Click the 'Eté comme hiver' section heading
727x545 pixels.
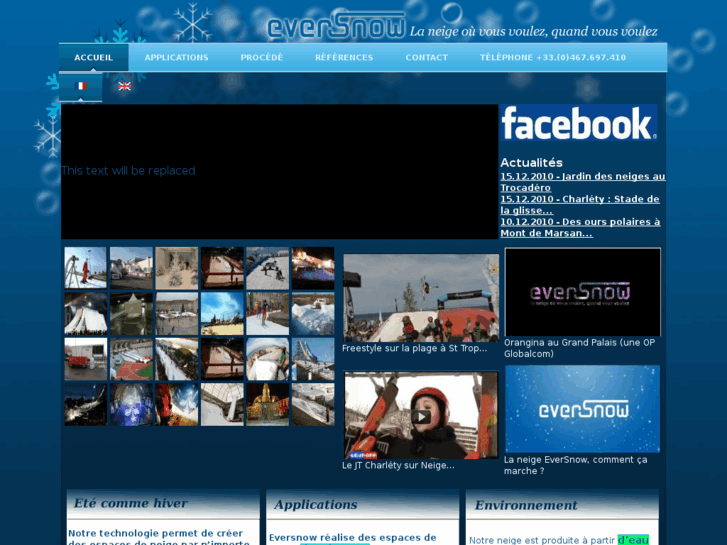click(131, 503)
